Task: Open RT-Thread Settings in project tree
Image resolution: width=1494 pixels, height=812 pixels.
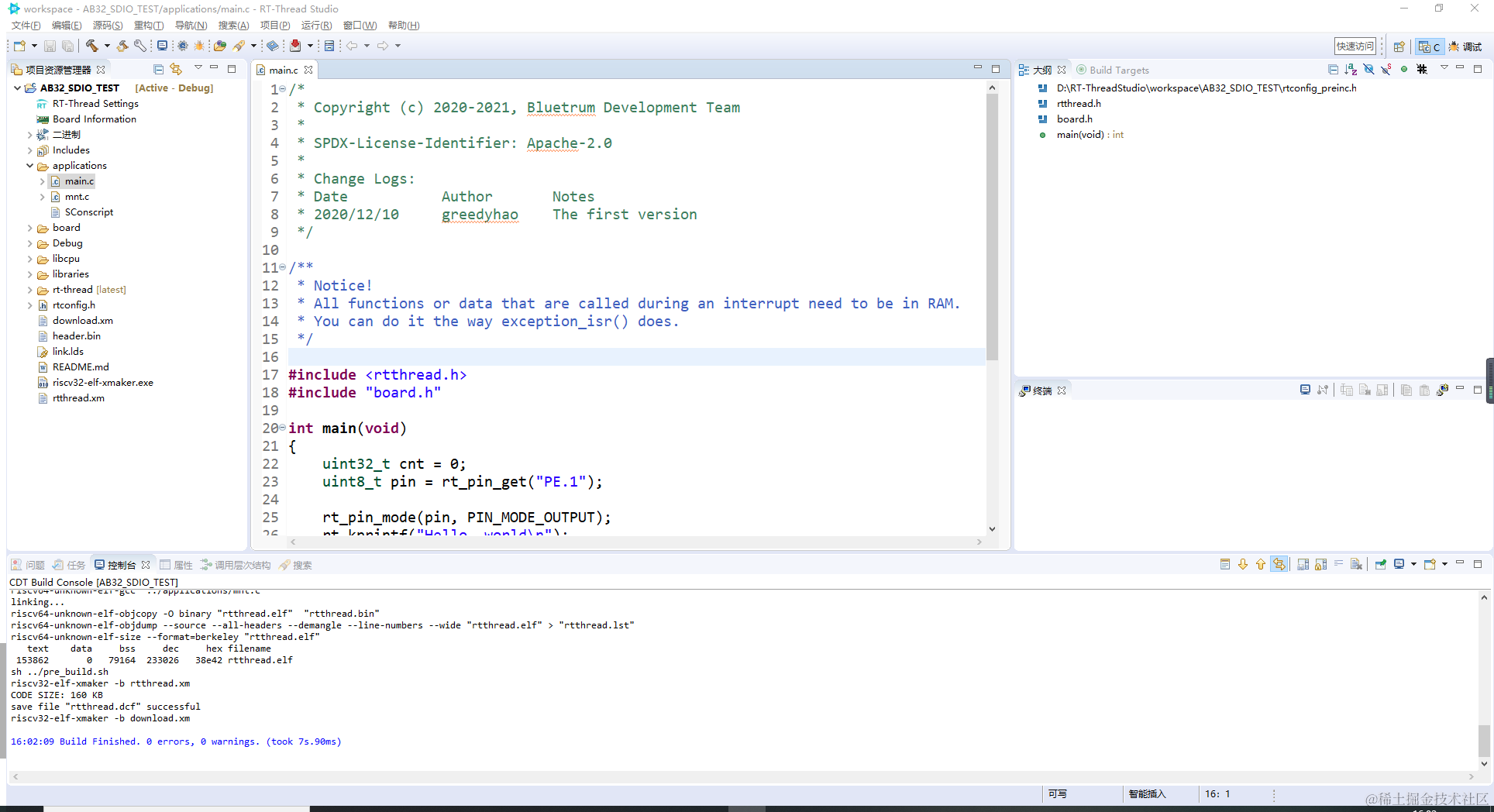Action: tap(88, 104)
